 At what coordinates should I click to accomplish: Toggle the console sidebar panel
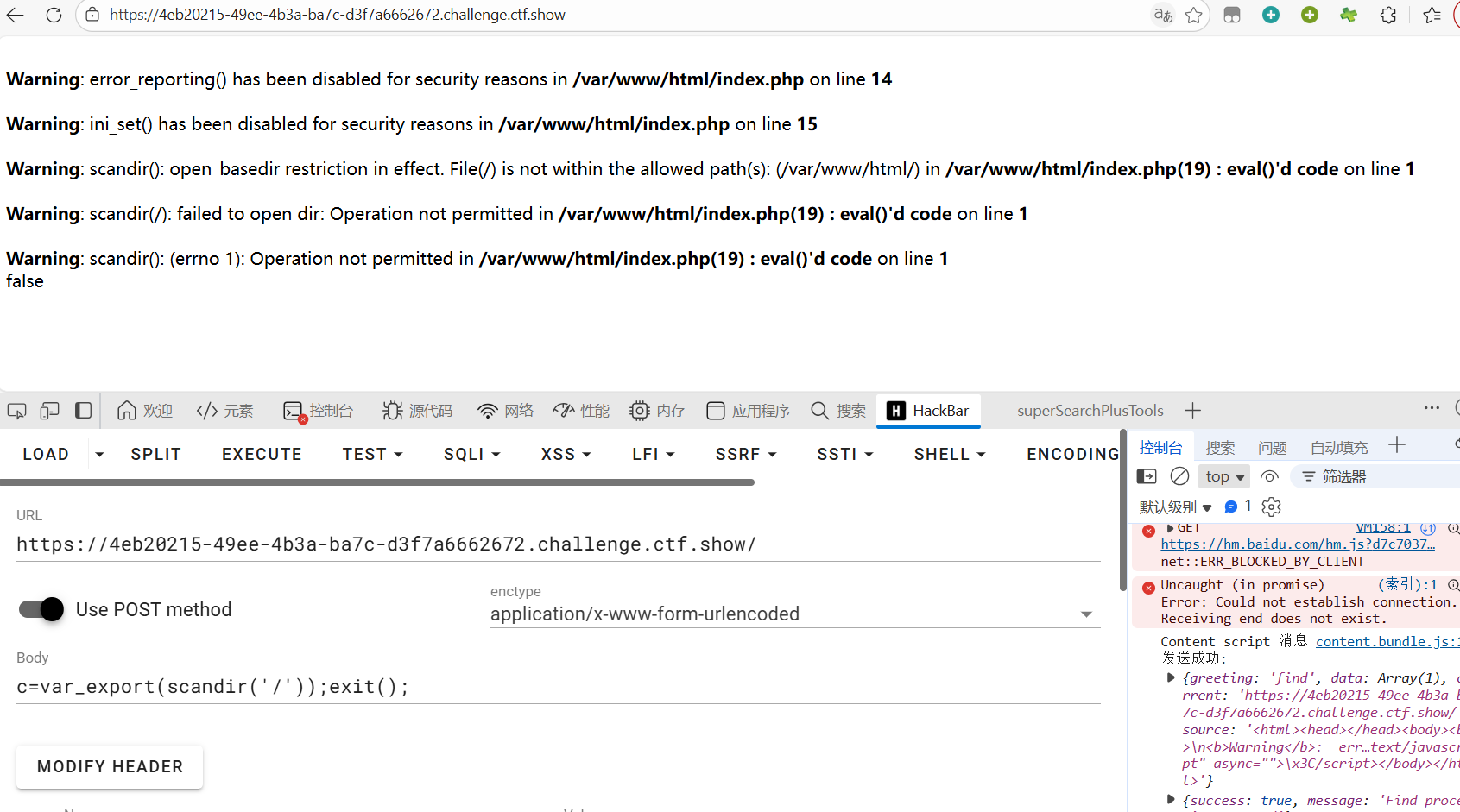[x=1147, y=476]
